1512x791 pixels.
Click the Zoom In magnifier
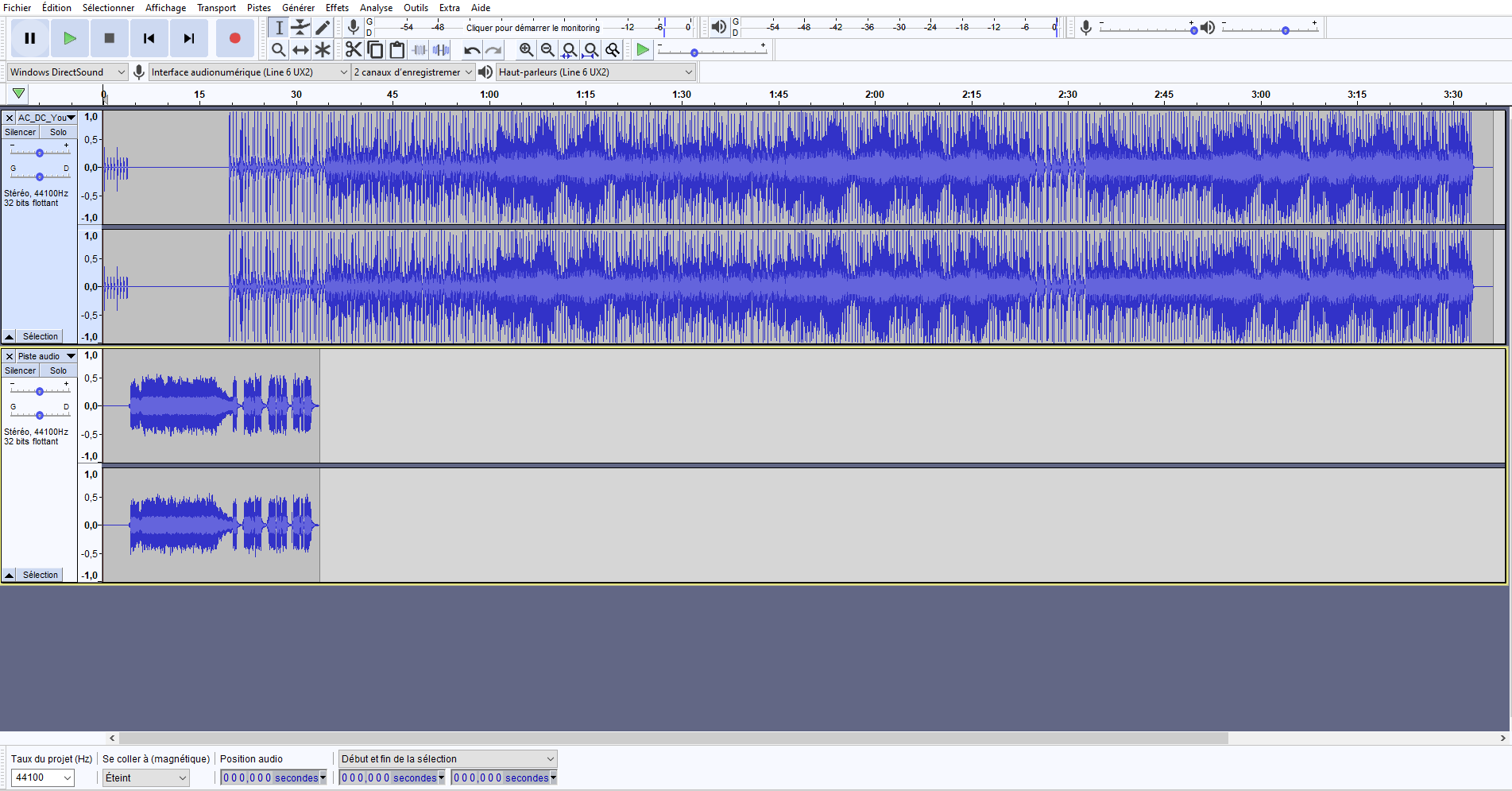point(526,50)
